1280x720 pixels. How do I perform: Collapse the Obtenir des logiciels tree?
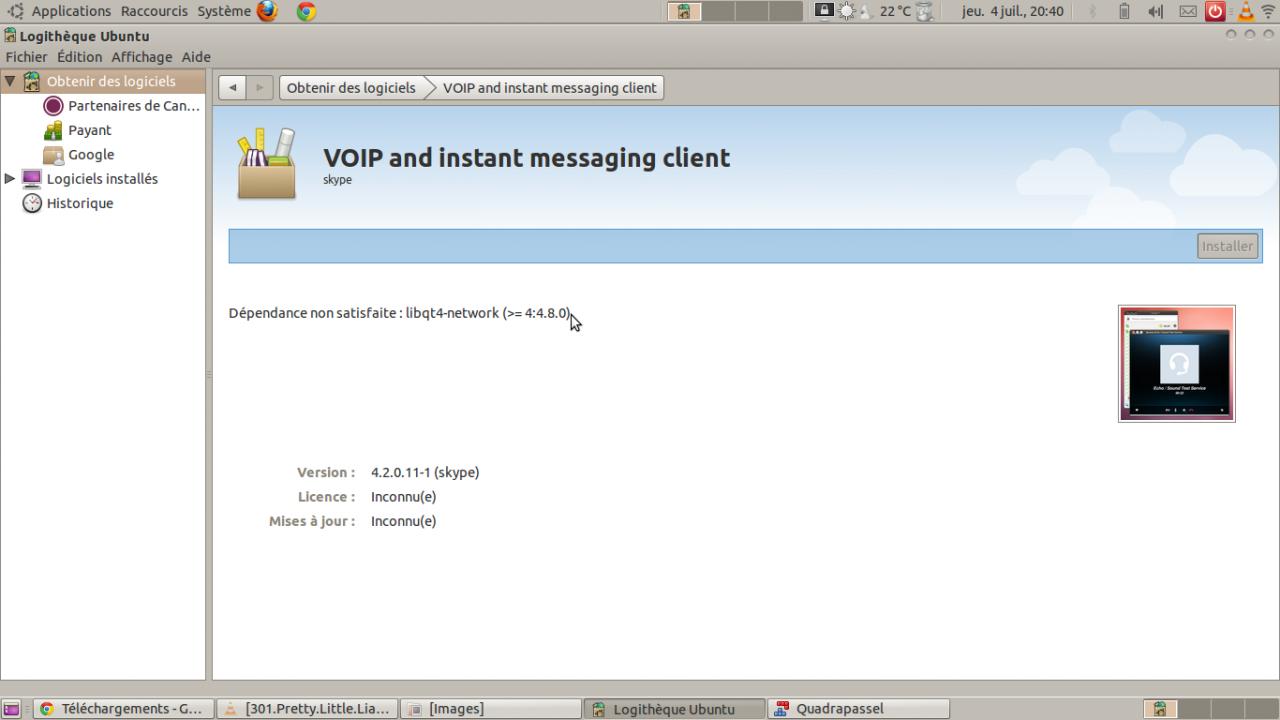[x=10, y=81]
